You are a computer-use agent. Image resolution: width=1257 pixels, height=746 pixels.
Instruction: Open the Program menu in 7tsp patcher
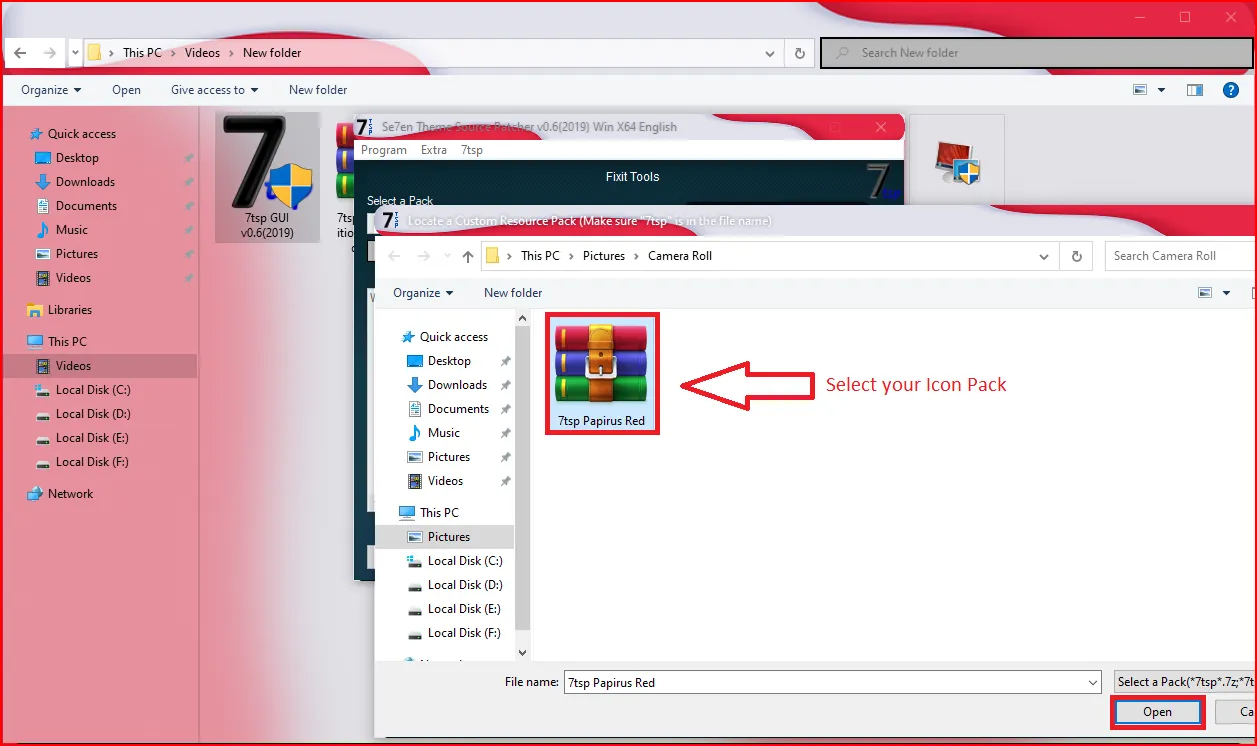pyautogui.click(x=384, y=150)
